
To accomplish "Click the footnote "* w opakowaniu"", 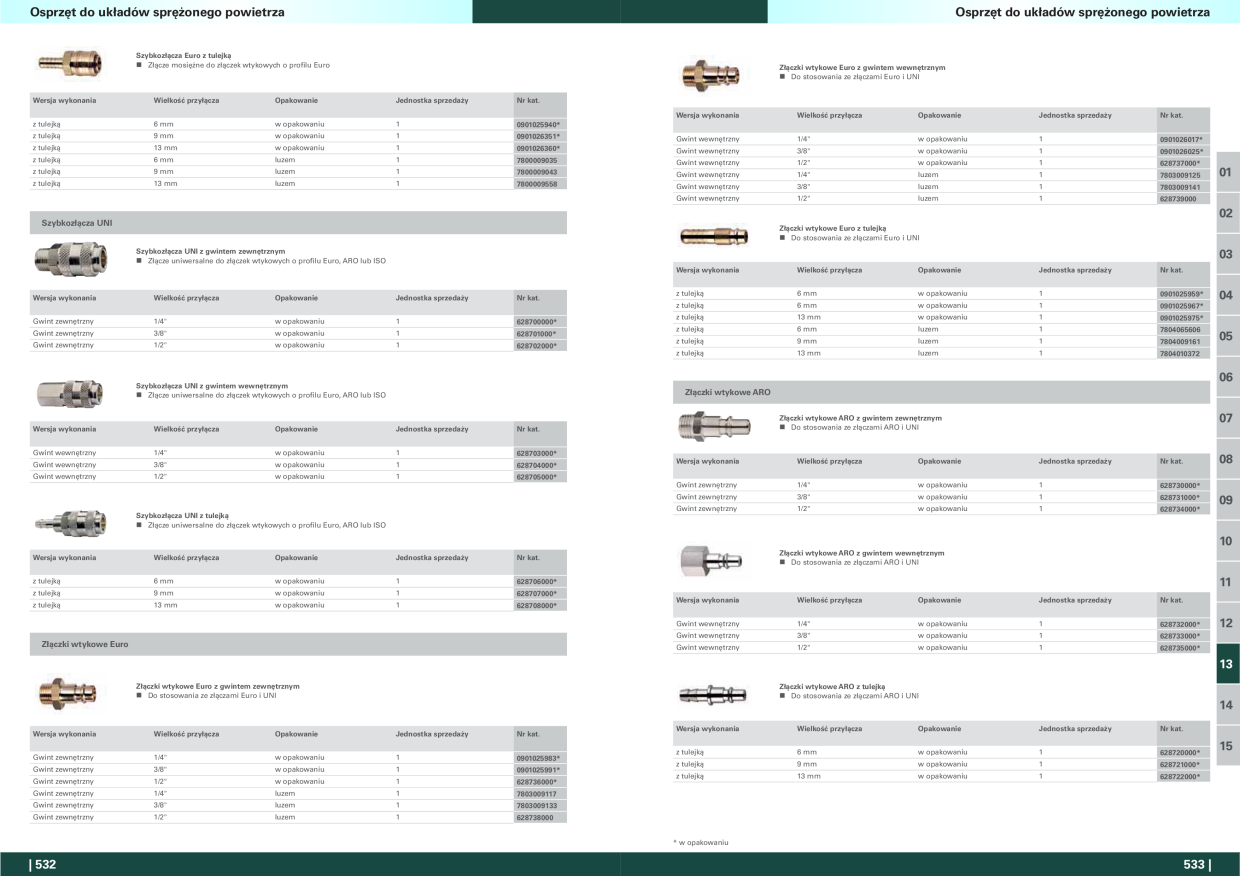I will click(x=701, y=842).
